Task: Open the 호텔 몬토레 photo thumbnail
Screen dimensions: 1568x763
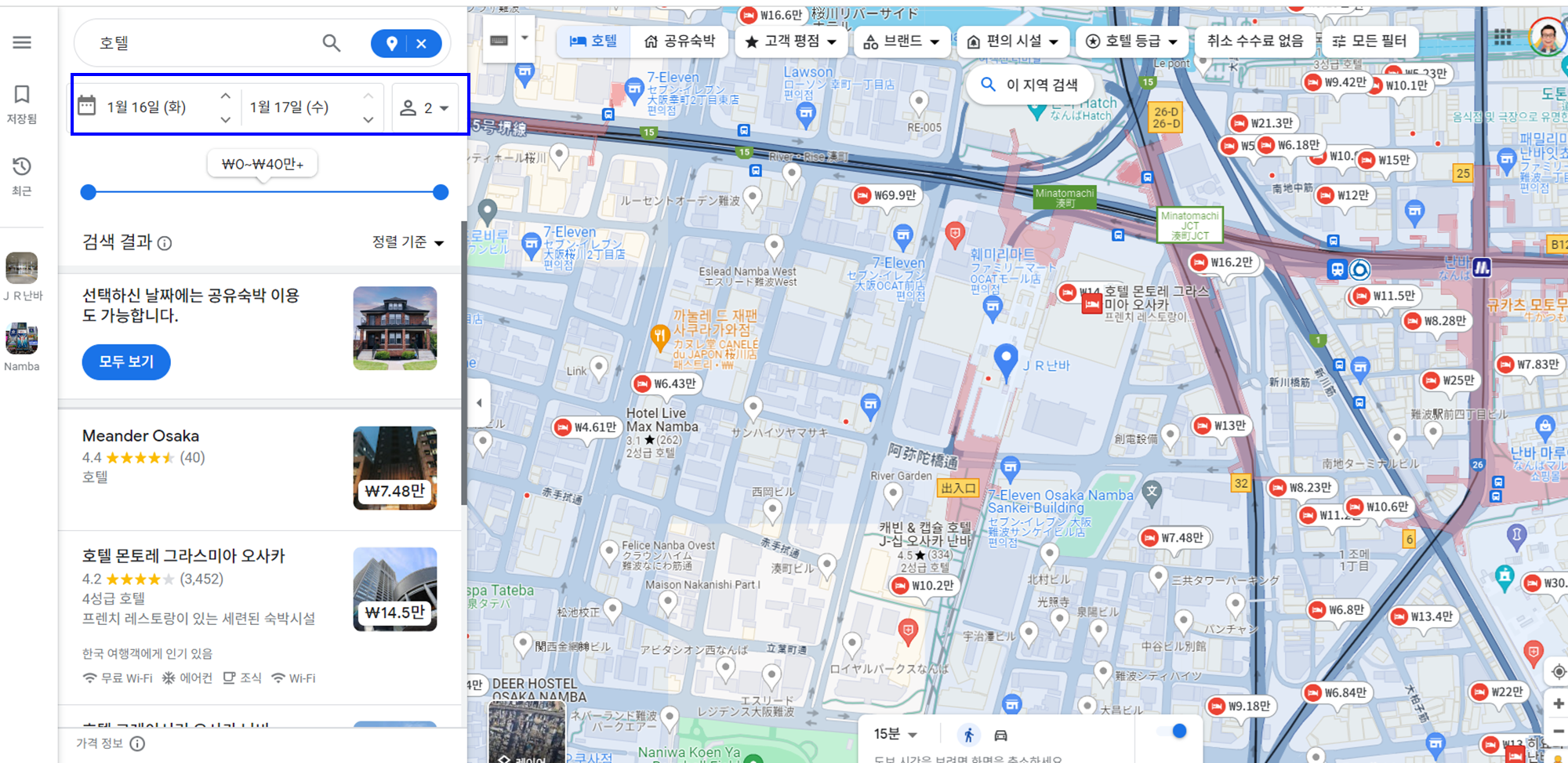Action: point(395,589)
